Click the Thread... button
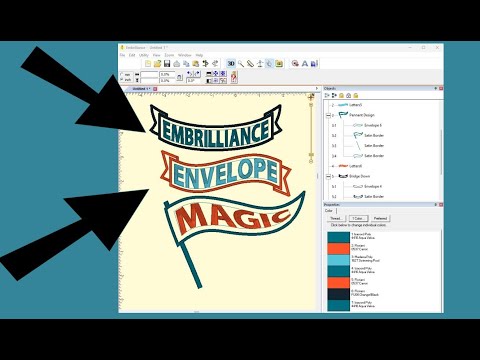480x360 pixels. [x=336, y=219]
